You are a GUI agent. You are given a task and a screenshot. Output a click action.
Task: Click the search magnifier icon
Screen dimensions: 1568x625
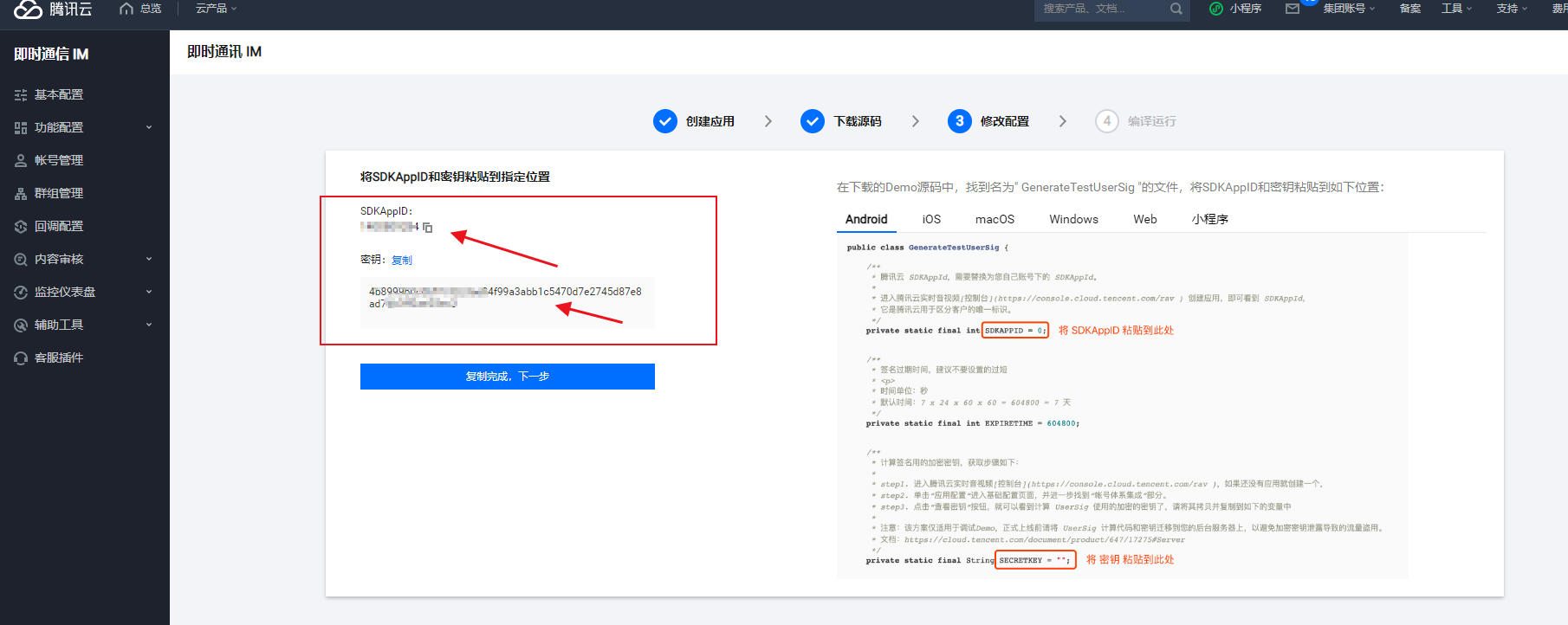(1176, 9)
